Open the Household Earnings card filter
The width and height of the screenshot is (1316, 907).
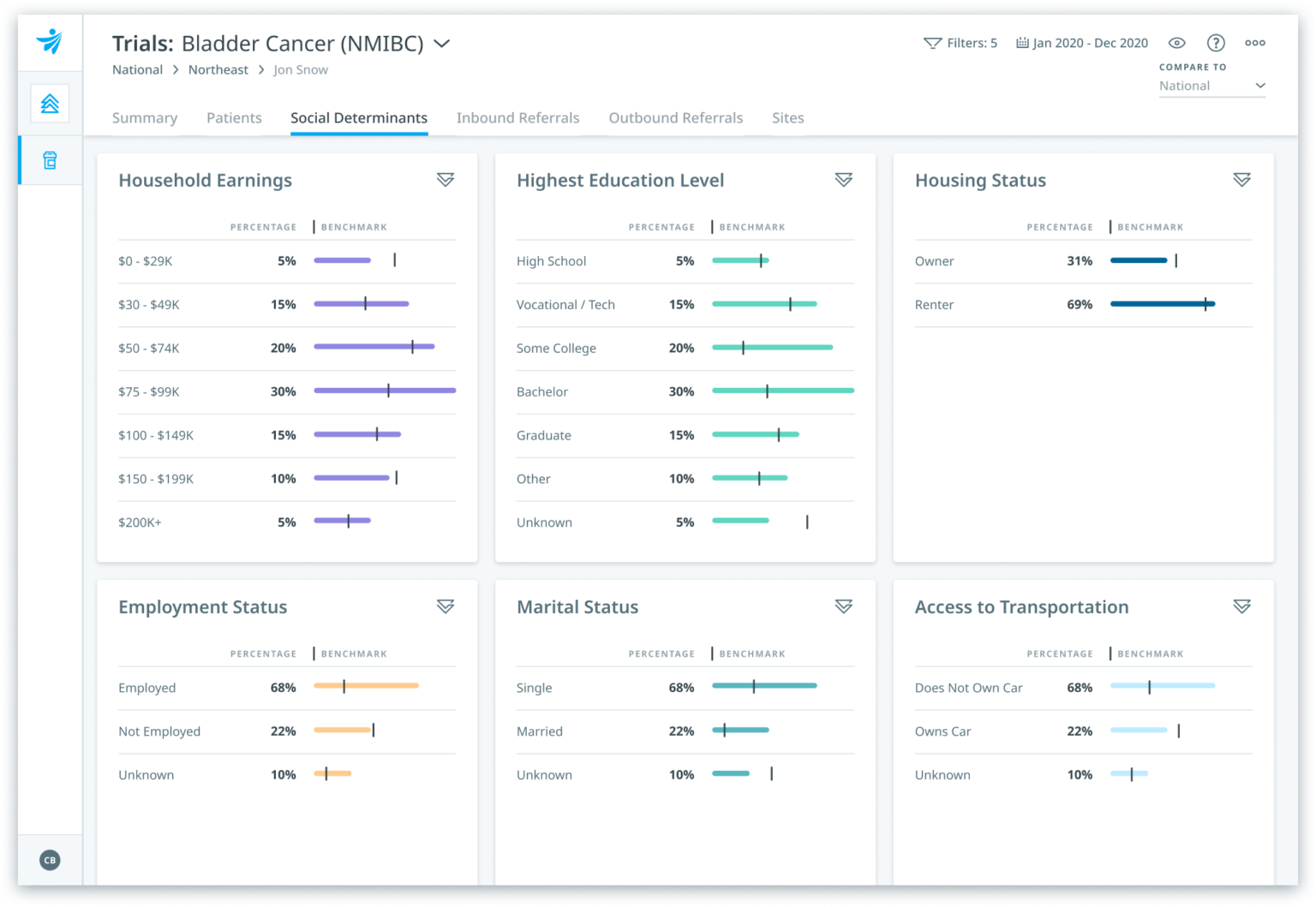click(446, 180)
